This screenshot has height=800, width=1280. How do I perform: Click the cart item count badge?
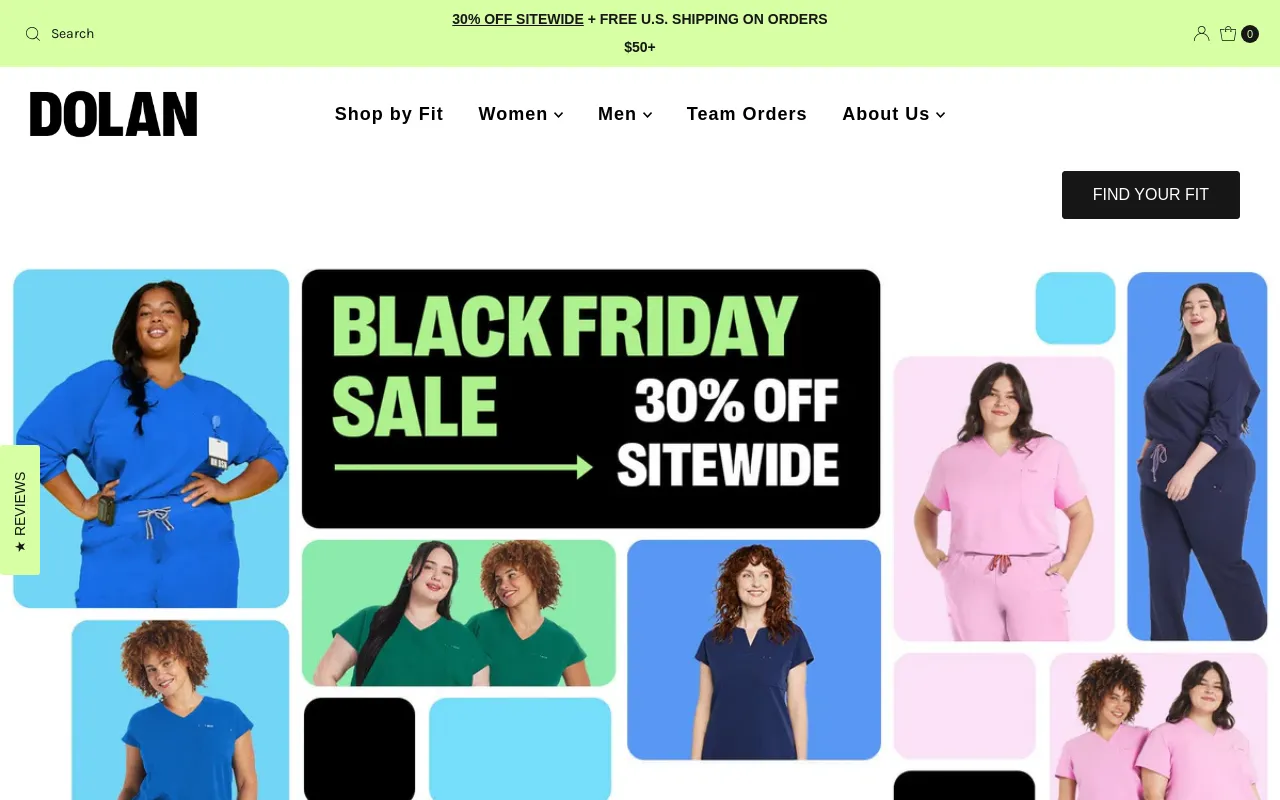(1250, 34)
